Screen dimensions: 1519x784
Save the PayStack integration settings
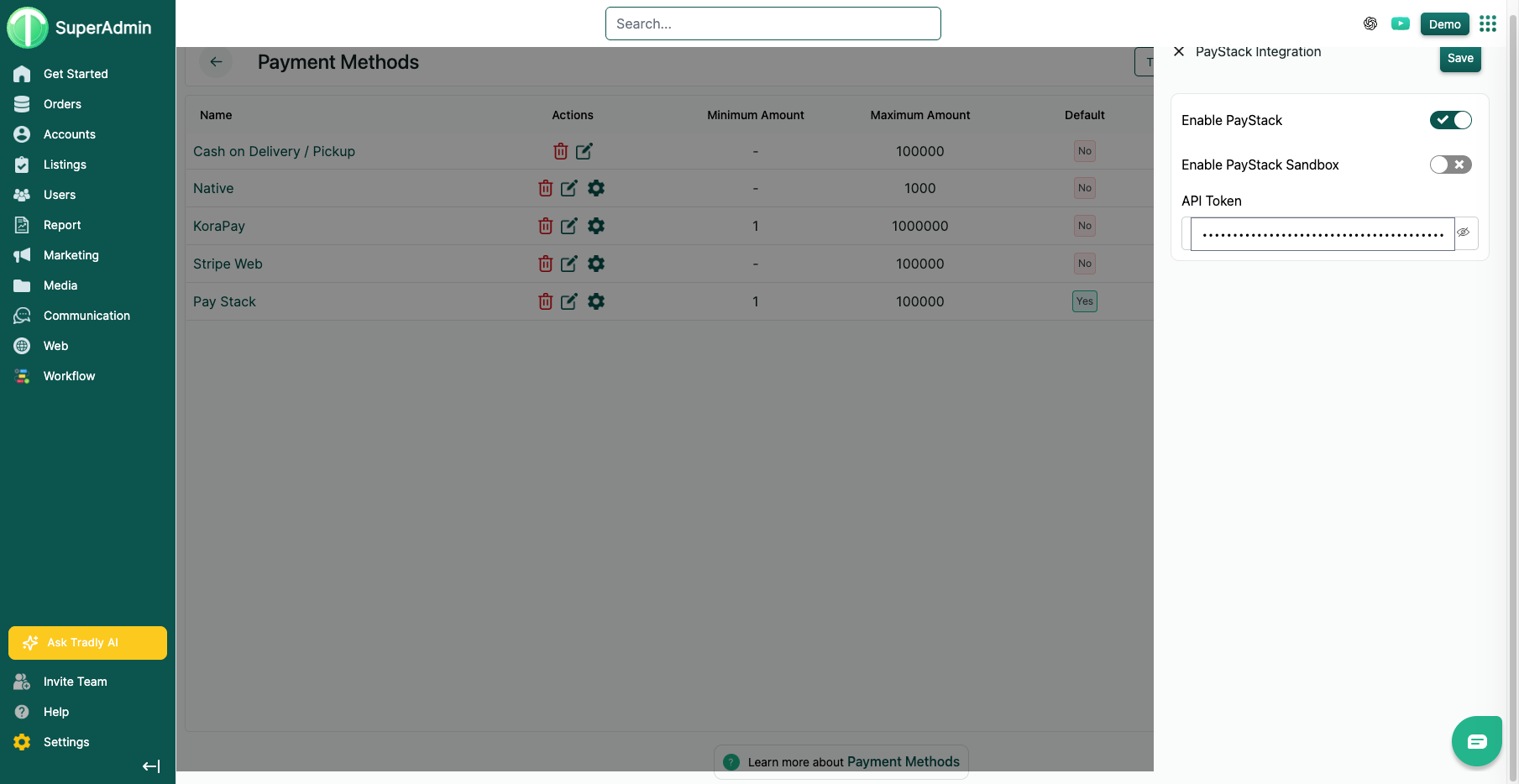1459,58
